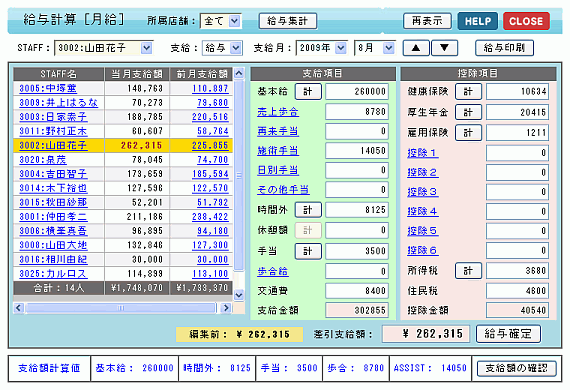Expand the STAFF selector dropdown

pyautogui.click(x=146, y=48)
